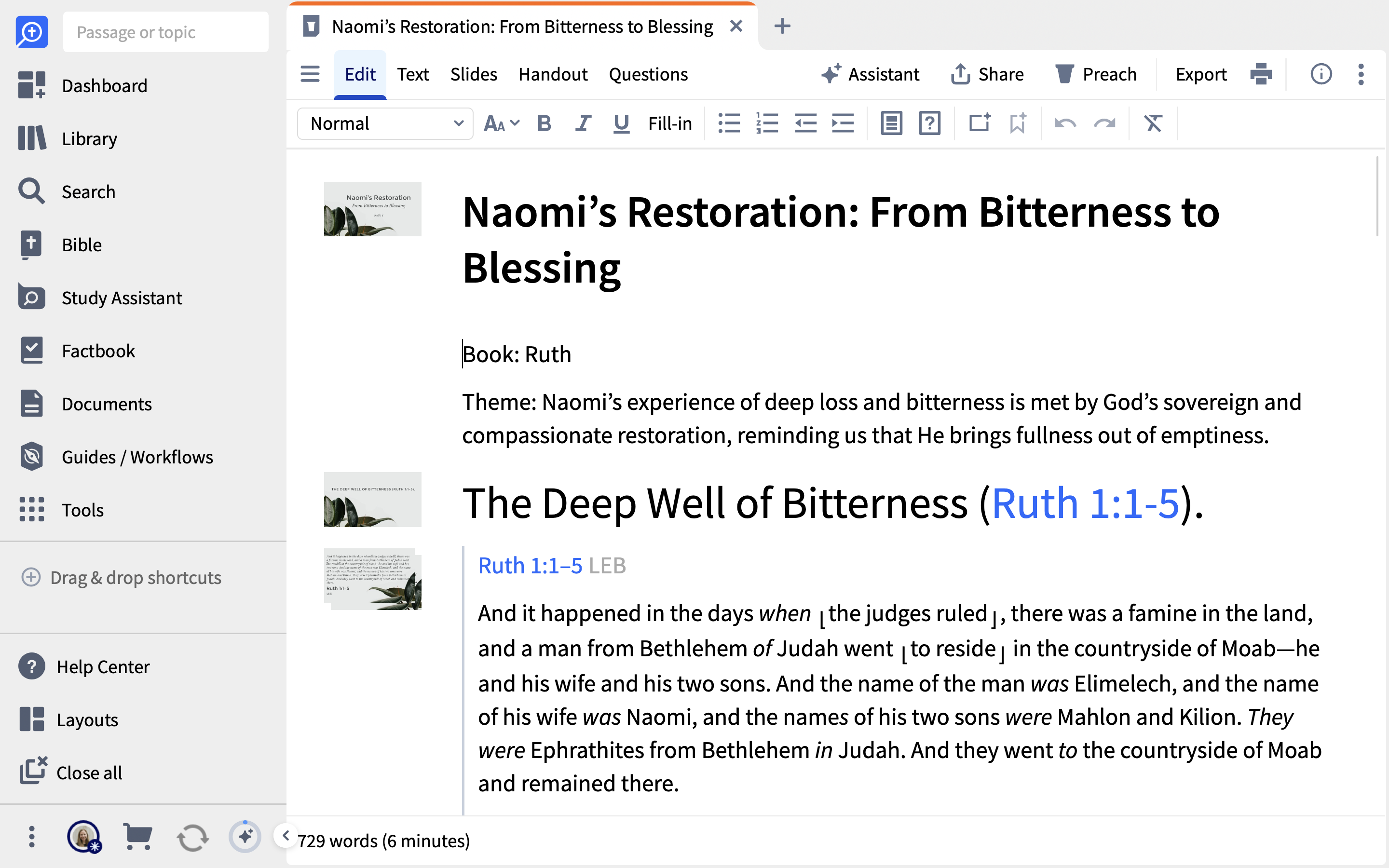Insert a bulleted list
The image size is (1389, 868).
click(x=729, y=123)
